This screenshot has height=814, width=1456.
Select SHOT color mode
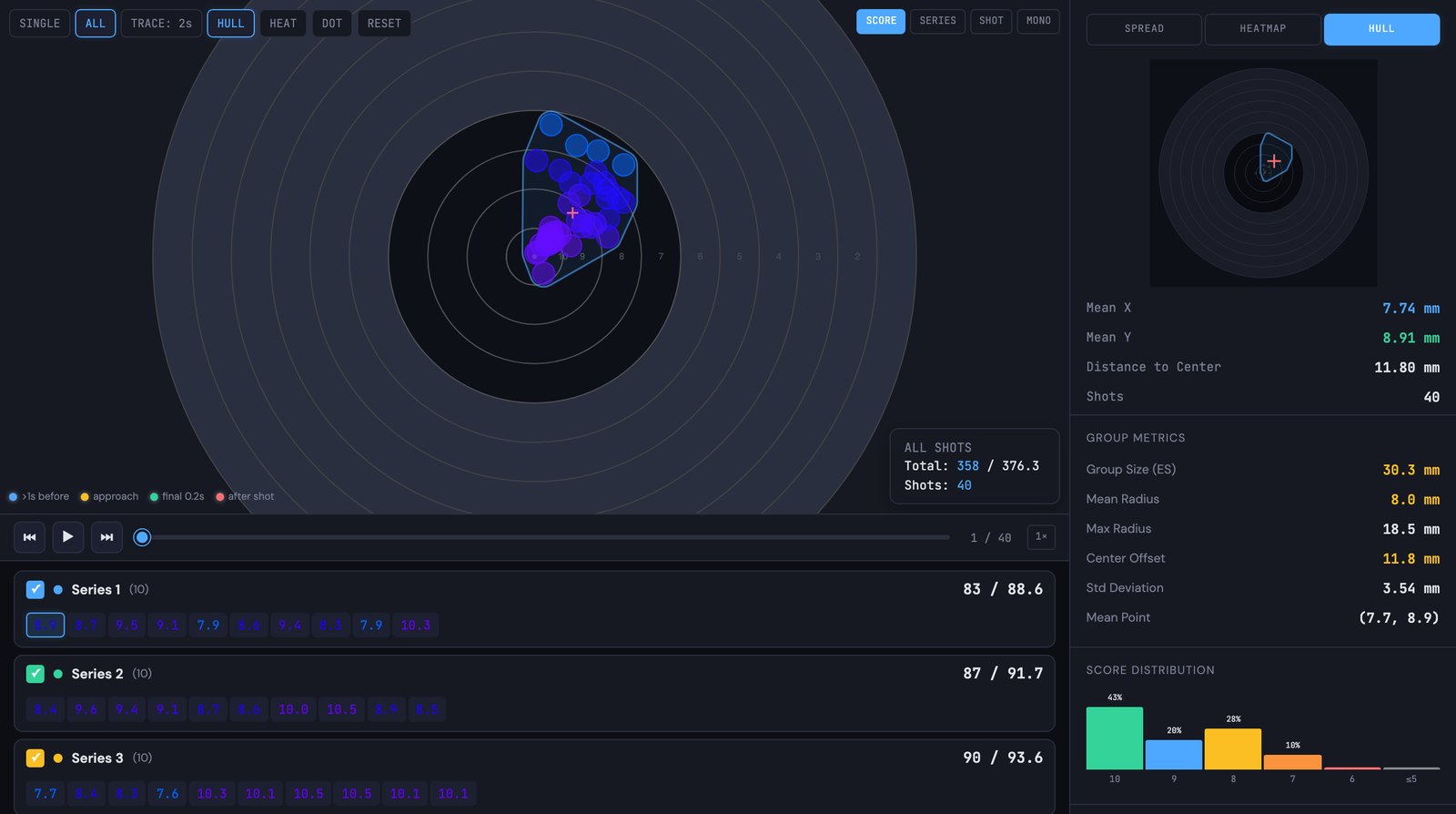pyautogui.click(x=992, y=21)
